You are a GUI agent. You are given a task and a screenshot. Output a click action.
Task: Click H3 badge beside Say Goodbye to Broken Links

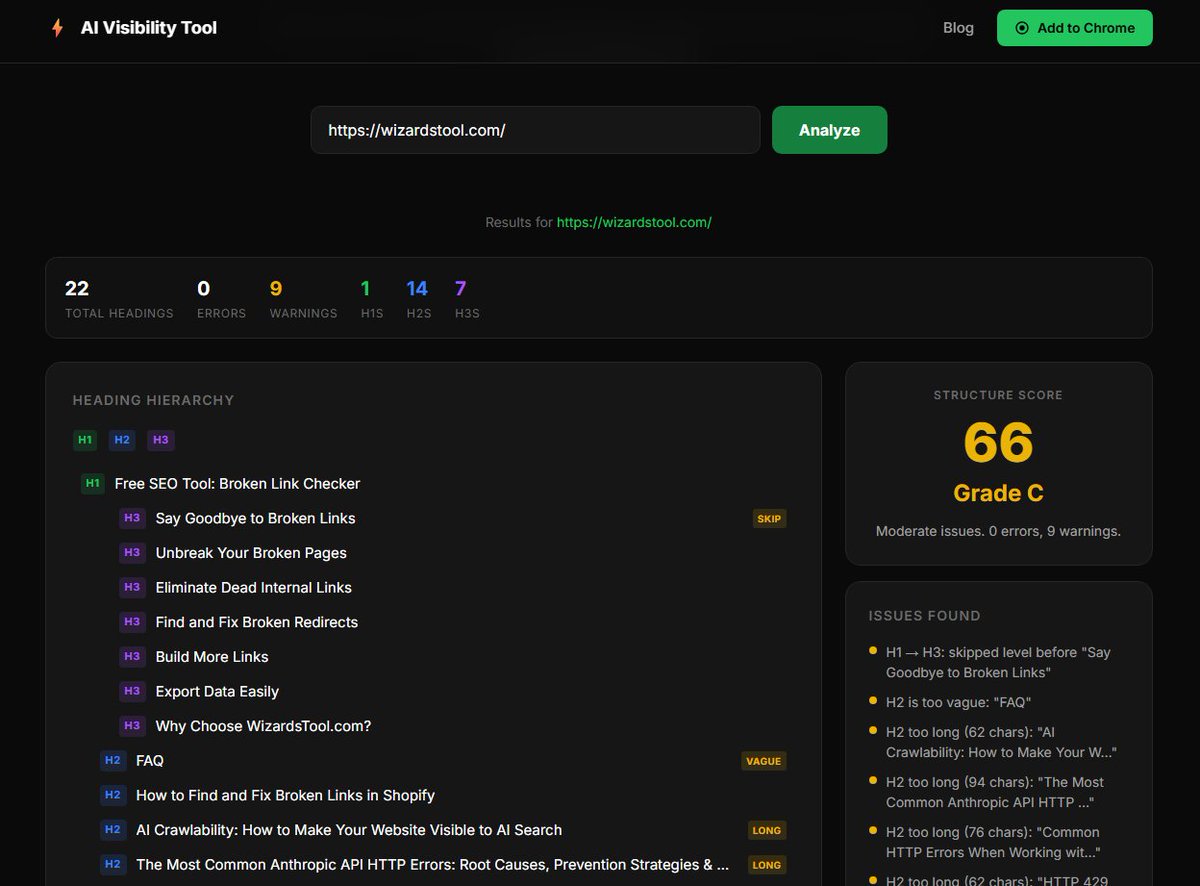[132, 518]
